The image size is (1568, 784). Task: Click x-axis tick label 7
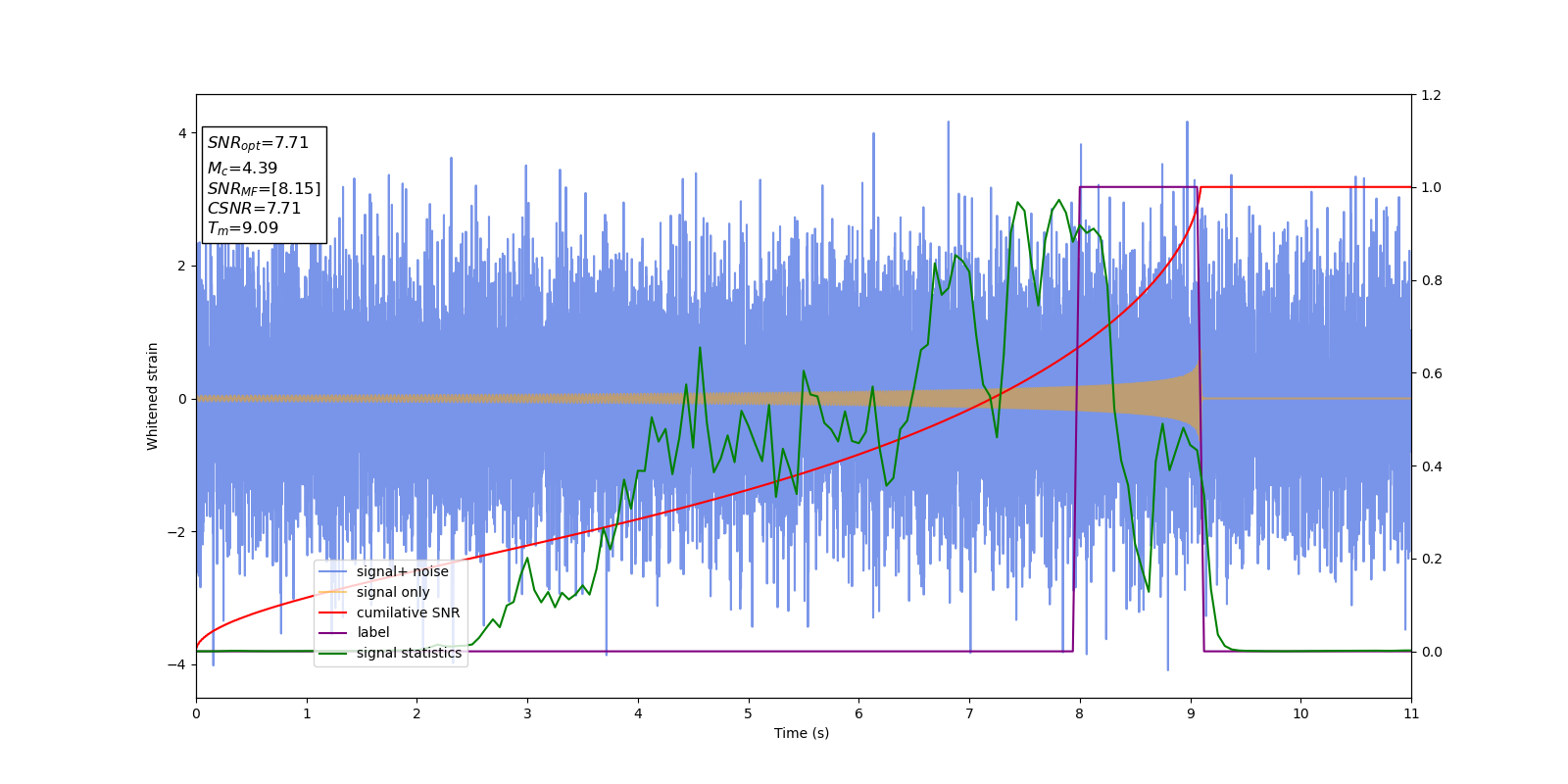[x=969, y=713]
